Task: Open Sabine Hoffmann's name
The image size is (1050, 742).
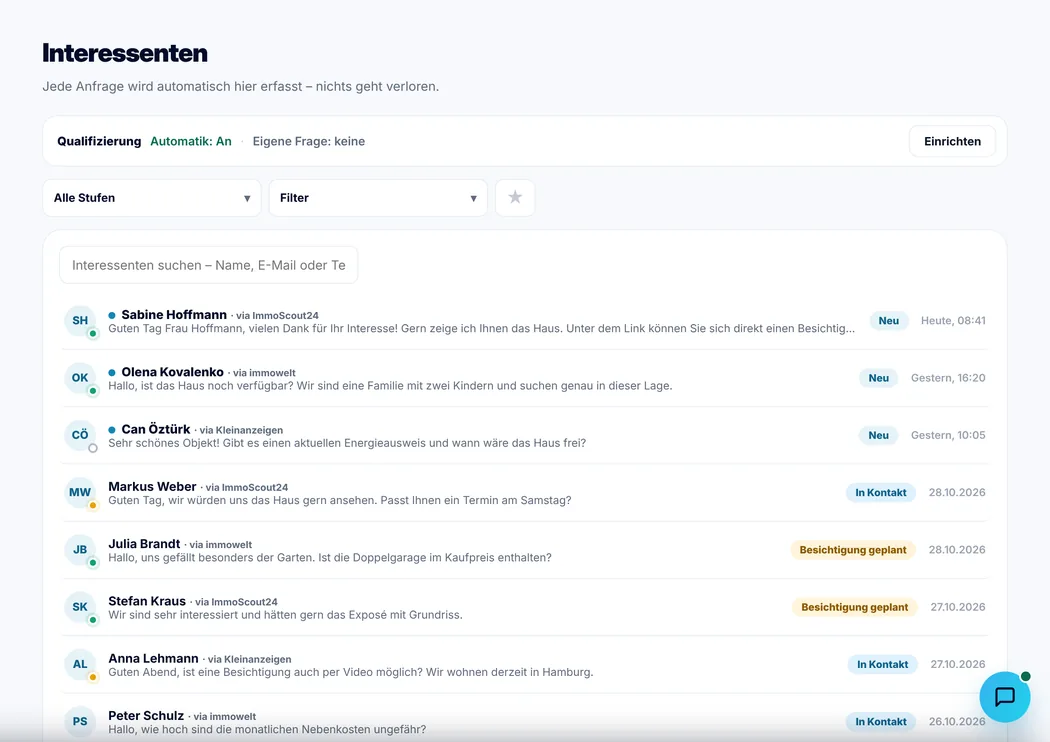Action: tap(174, 315)
